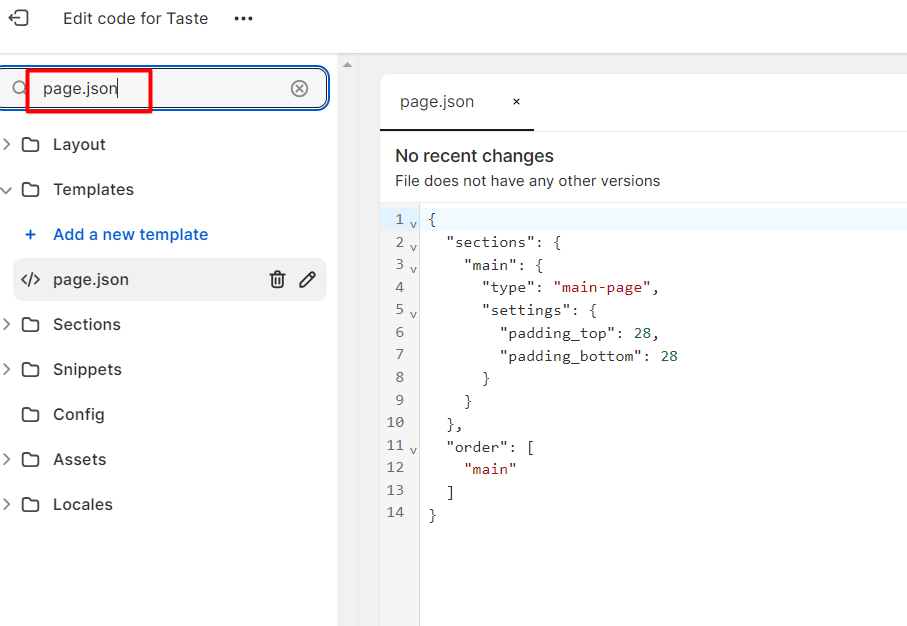The width and height of the screenshot is (907, 626).
Task: Click the "type" key on line 4
Action: coord(508,288)
